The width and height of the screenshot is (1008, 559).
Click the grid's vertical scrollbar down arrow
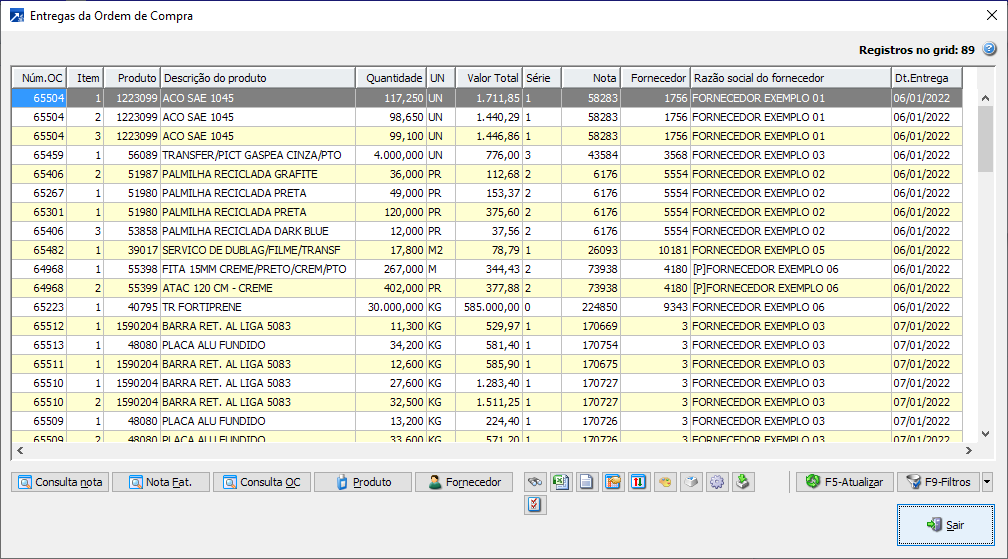click(985, 433)
